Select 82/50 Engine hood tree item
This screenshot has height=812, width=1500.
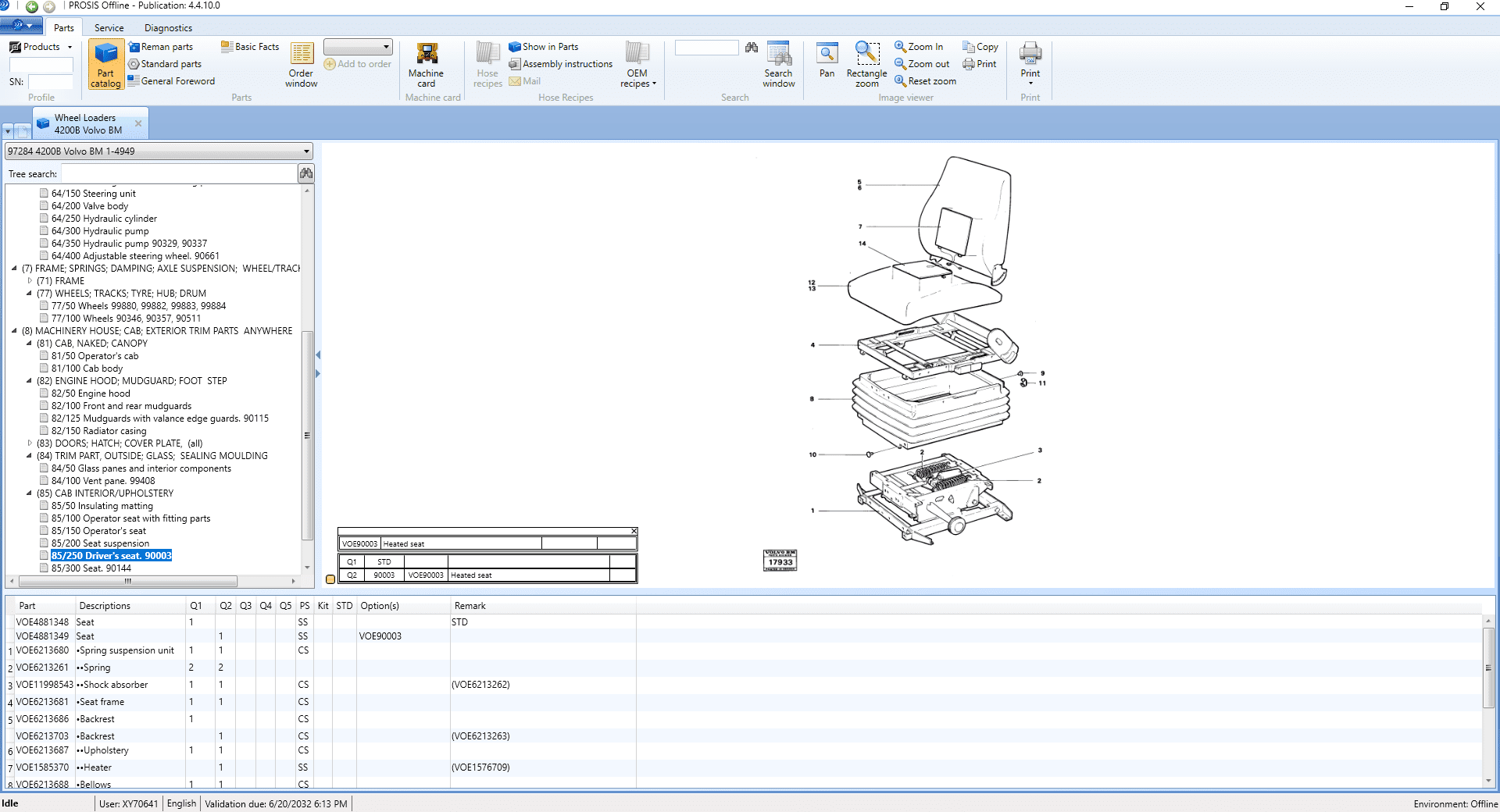click(x=91, y=394)
